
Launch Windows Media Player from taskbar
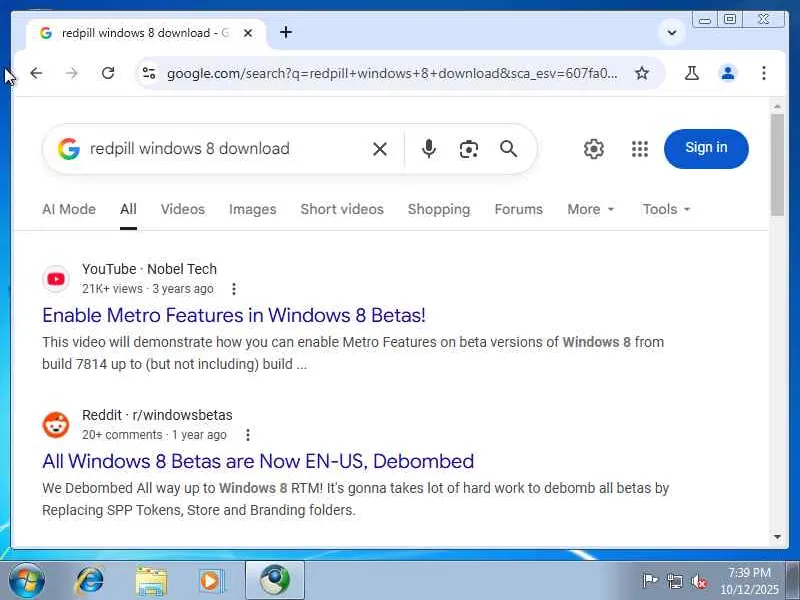tap(211, 581)
